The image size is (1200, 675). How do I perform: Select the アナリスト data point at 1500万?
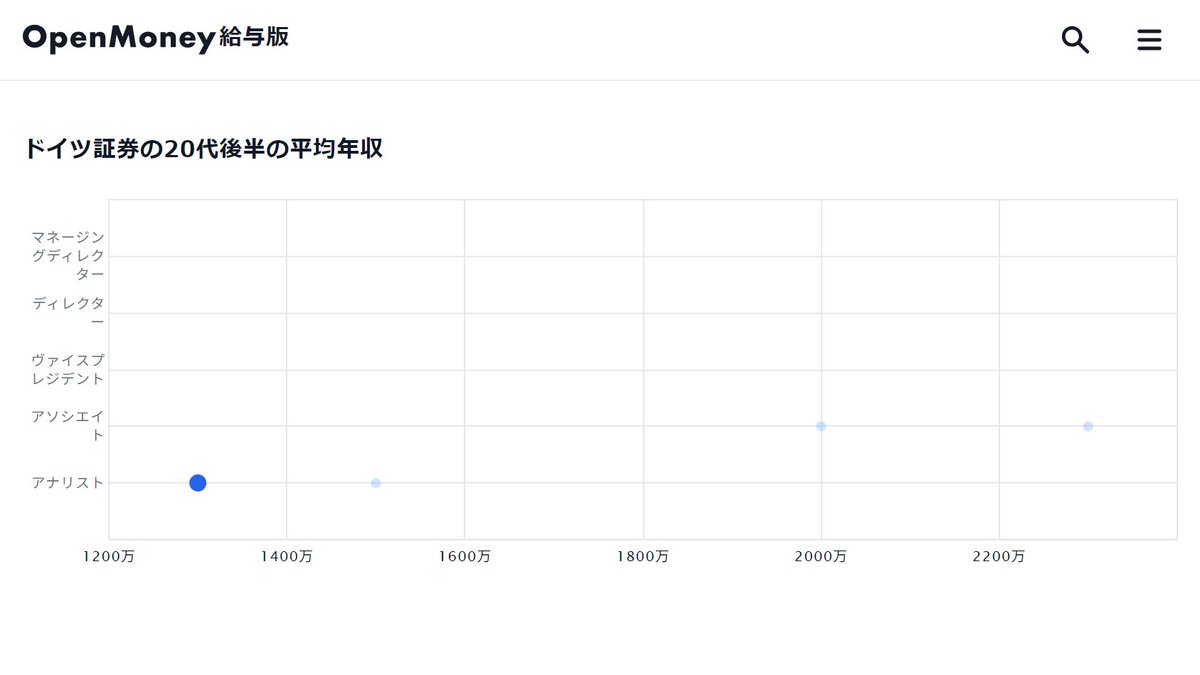pos(376,483)
